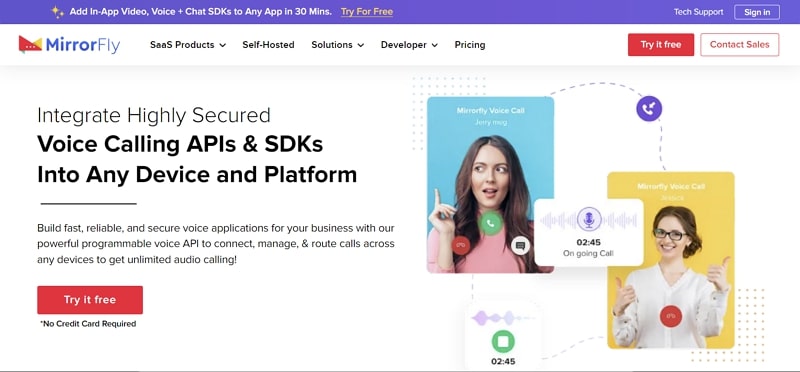Open the Self-Hosted page
The image size is (800, 372).
pyautogui.click(x=268, y=45)
